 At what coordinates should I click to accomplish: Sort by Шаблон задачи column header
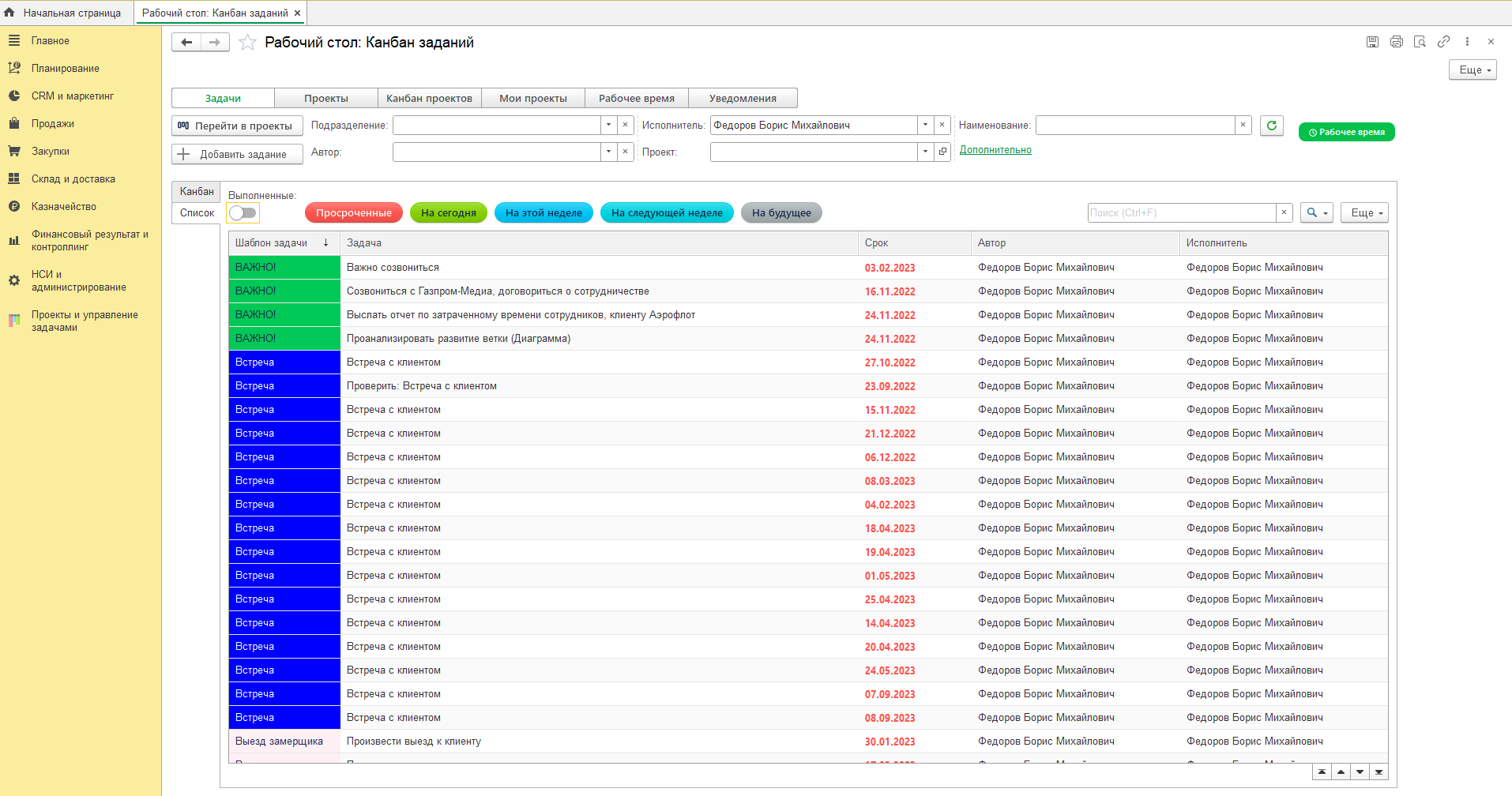284,243
